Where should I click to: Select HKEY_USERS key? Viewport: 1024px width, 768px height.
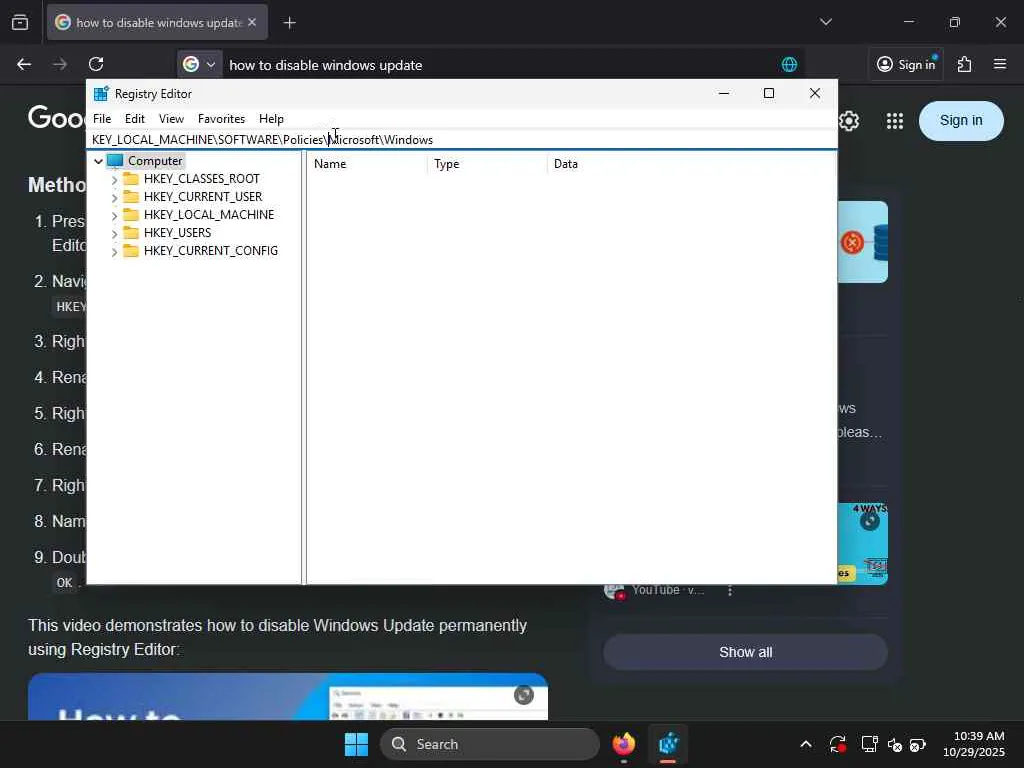click(x=178, y=232)
